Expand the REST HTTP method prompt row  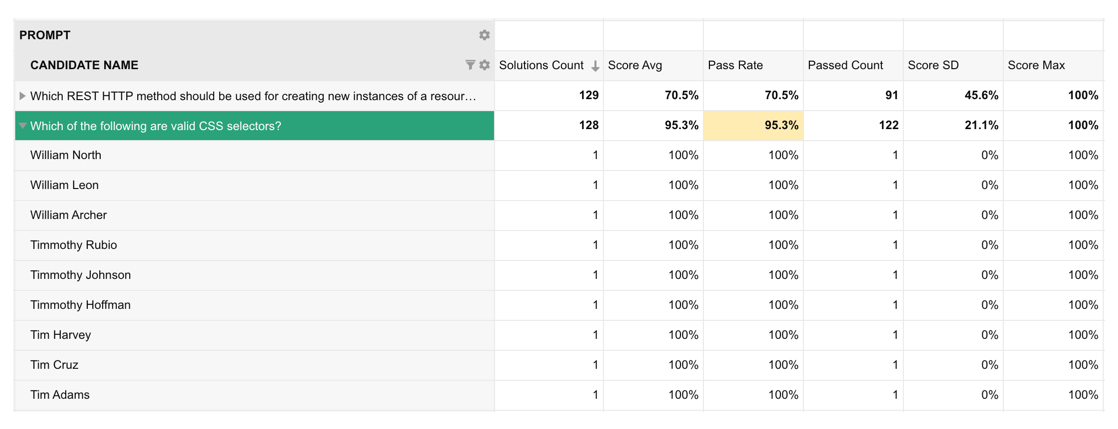click(x=22, y=96)
